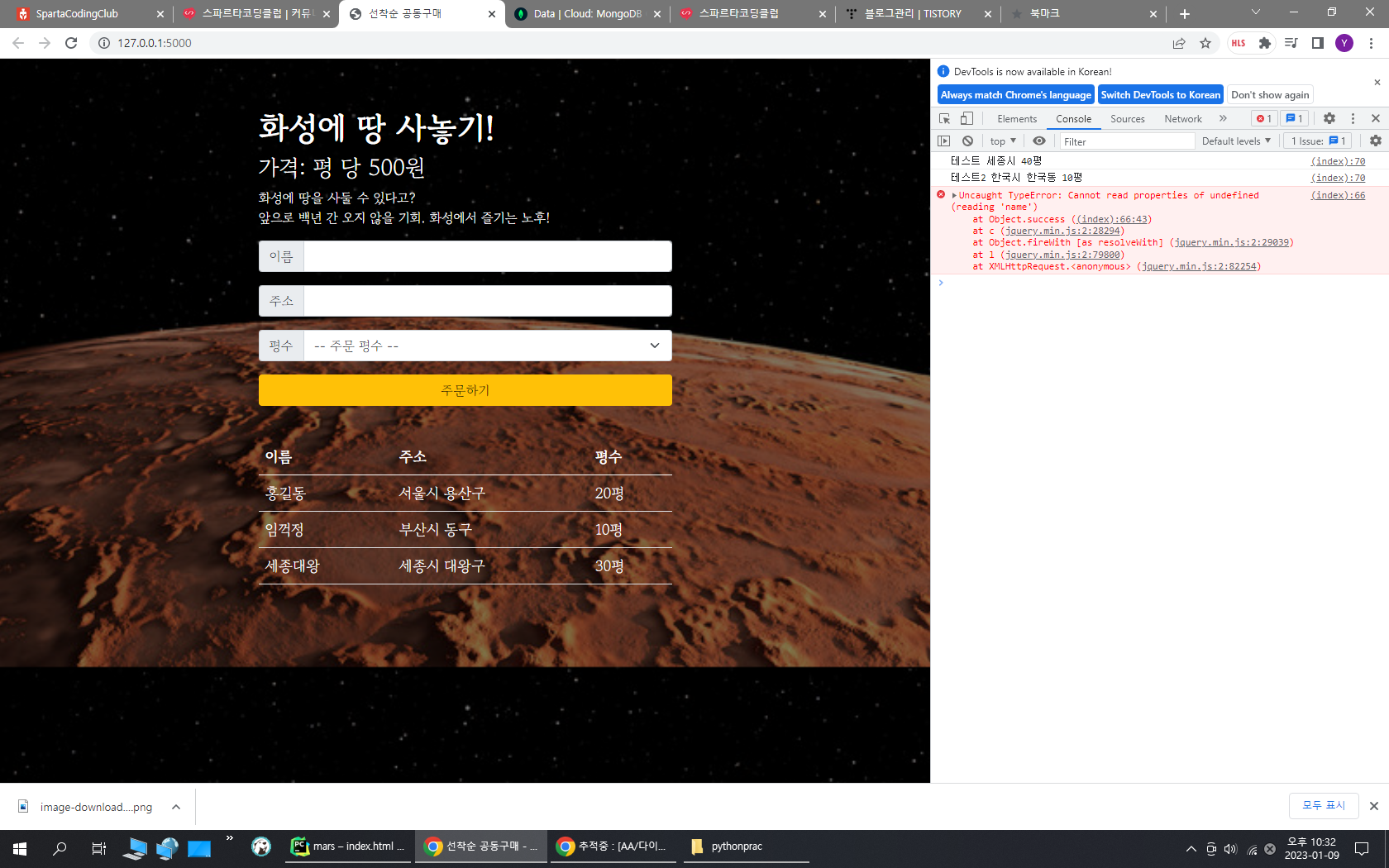Open the HLS extension icon
The width and height of the screenshot is (1389, 868).
point(1239,43)
